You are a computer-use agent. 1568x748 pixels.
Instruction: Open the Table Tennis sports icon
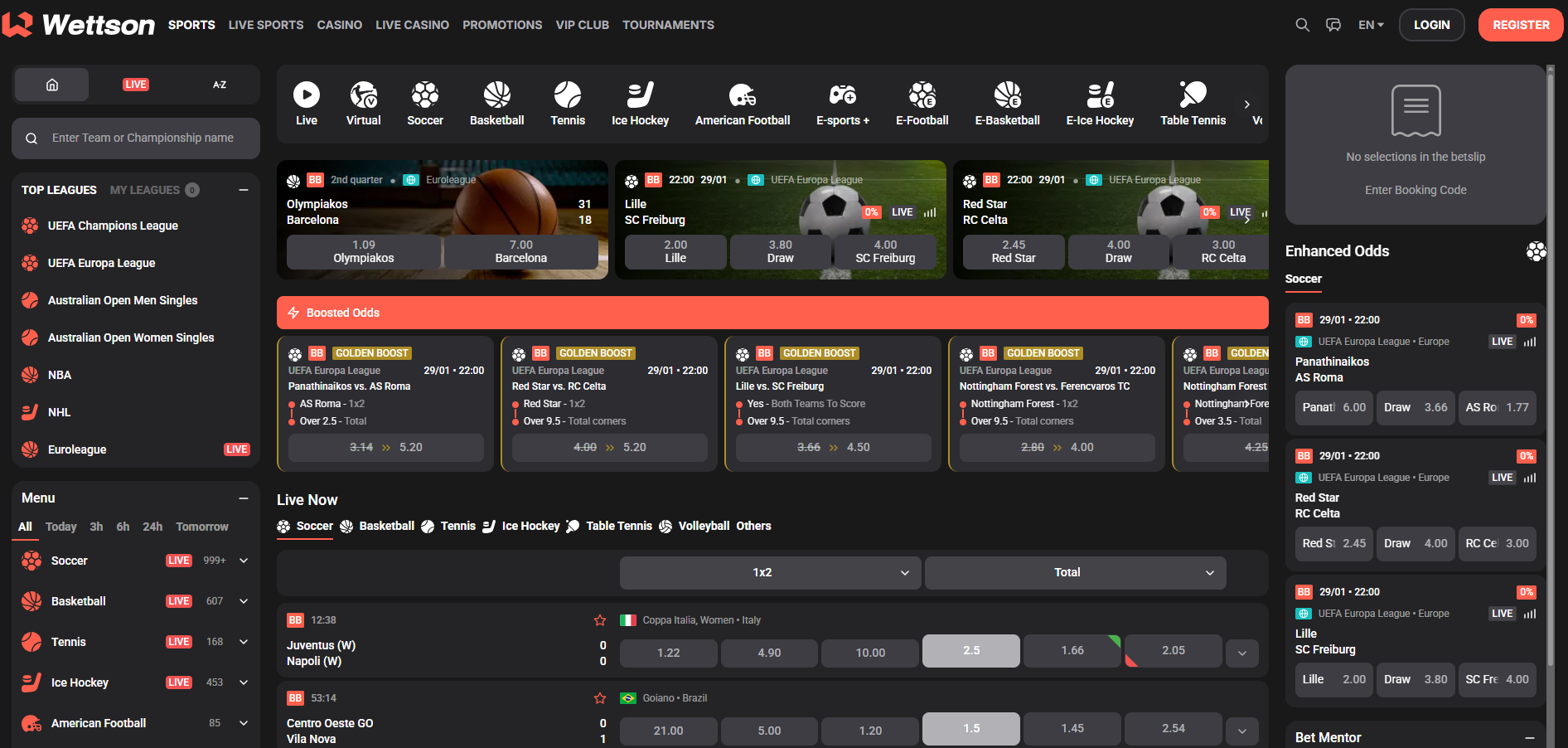1193,101
